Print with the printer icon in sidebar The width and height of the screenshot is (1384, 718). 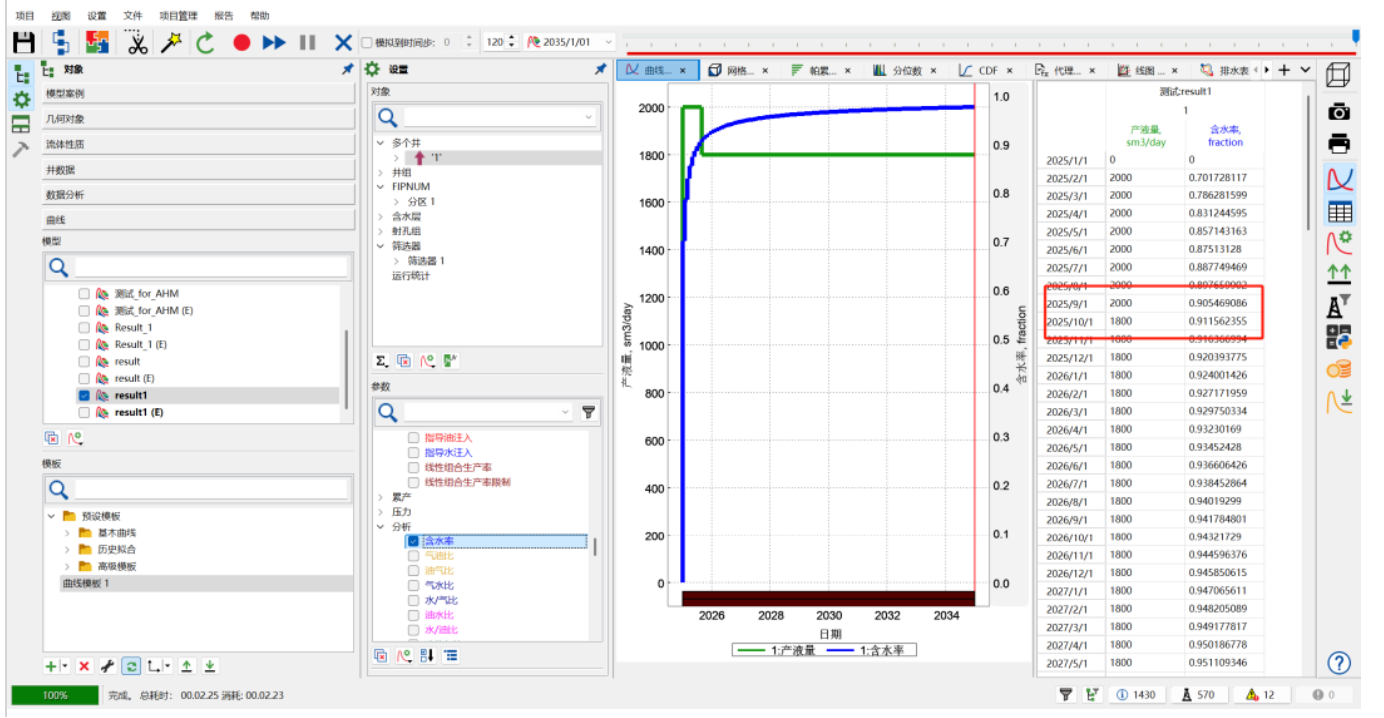[x=1339, y=143]
